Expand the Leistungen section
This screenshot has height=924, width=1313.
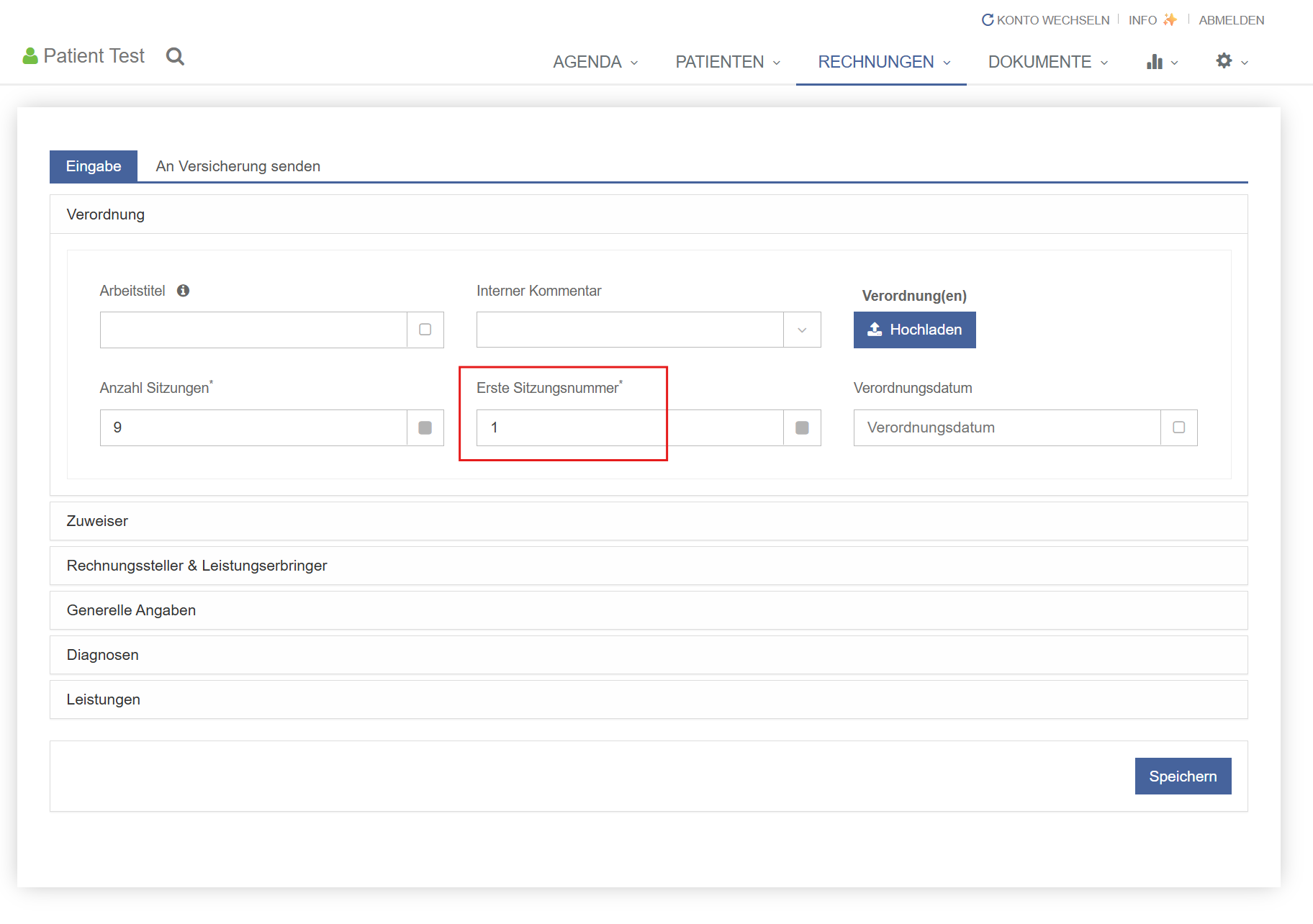click(x=104, y=699)
